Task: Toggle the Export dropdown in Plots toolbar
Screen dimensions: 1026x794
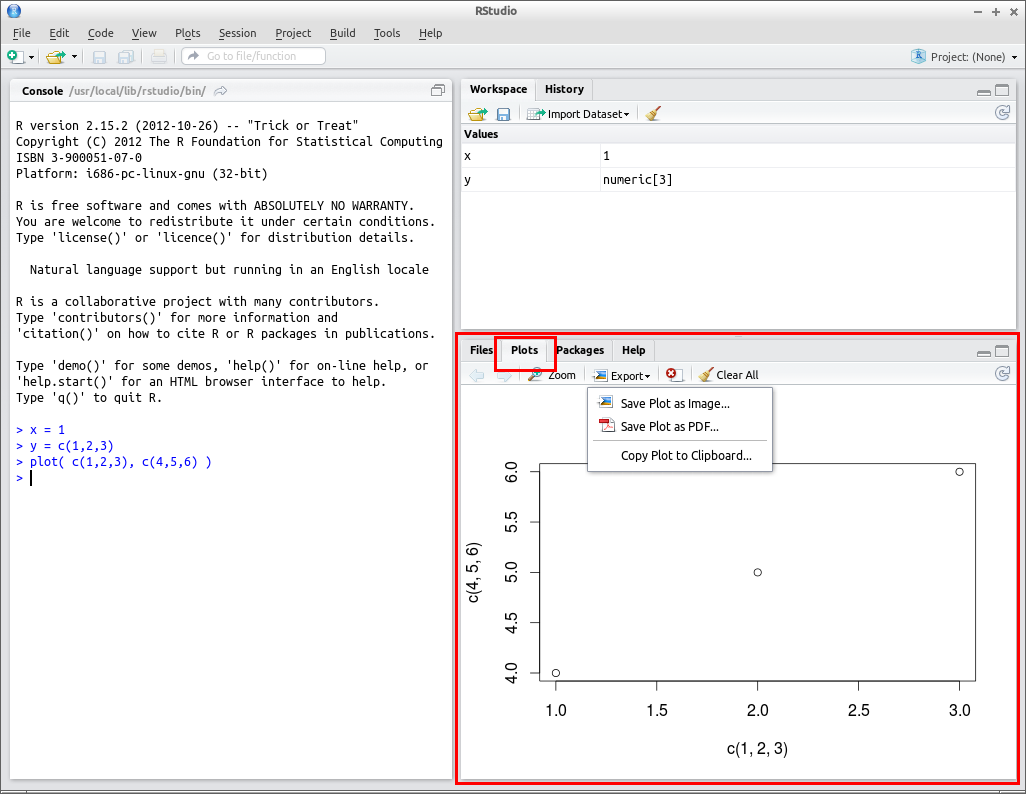Action: [x=622, y=375]
